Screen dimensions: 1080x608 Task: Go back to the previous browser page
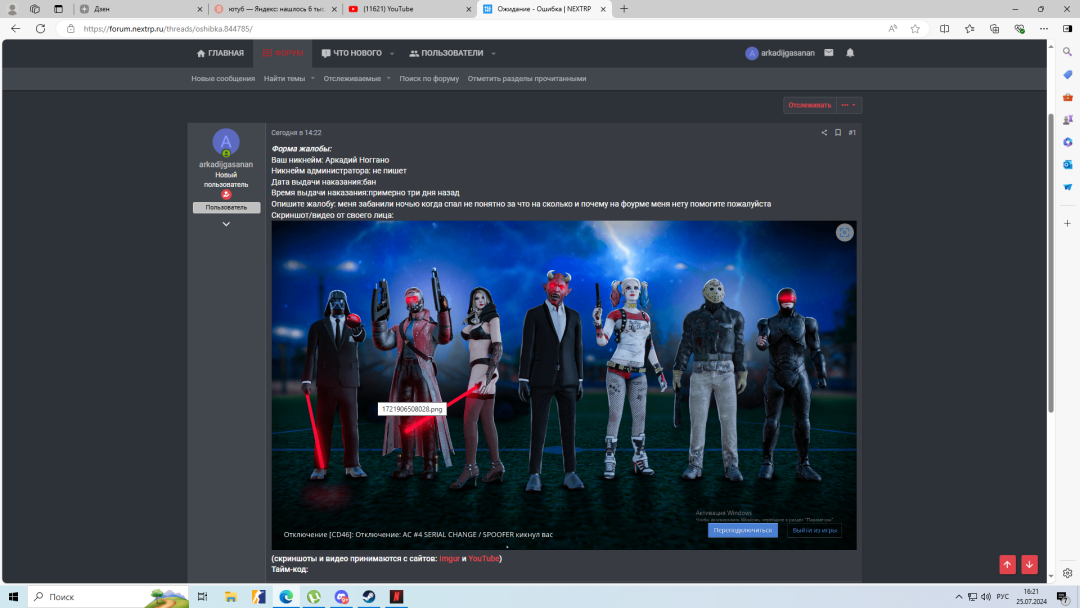pos(16,29)
